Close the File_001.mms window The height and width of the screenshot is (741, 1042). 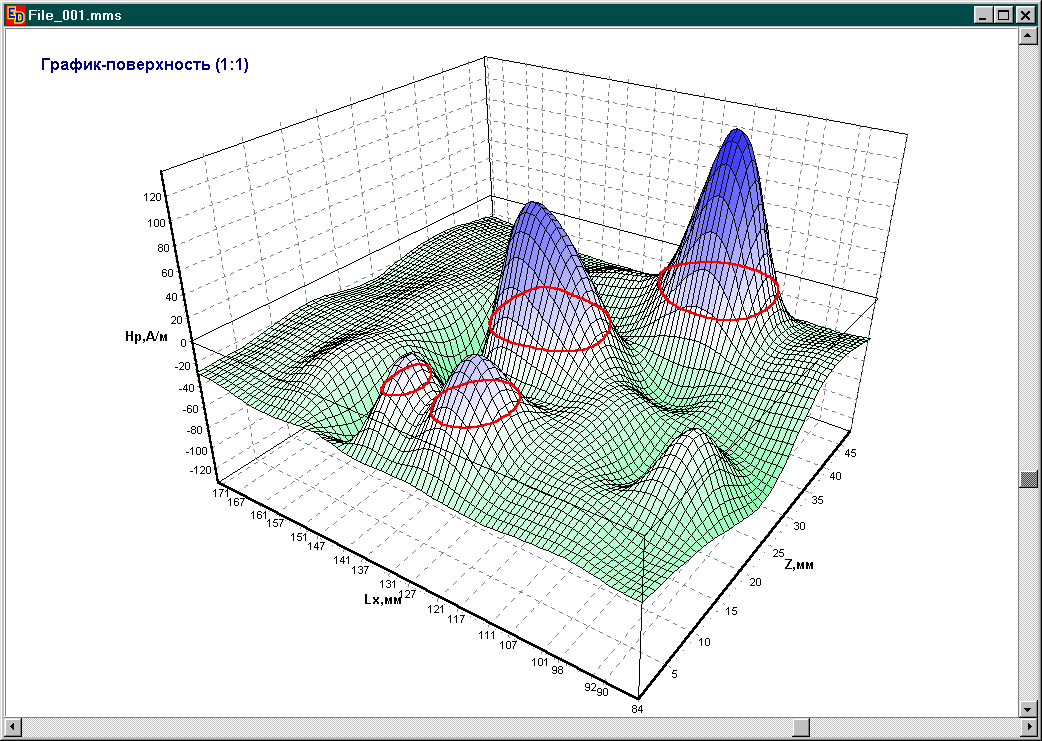pos(1026,14)
